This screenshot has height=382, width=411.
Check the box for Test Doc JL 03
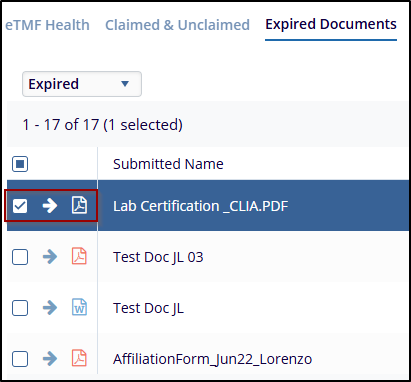(x=20, y=257)
